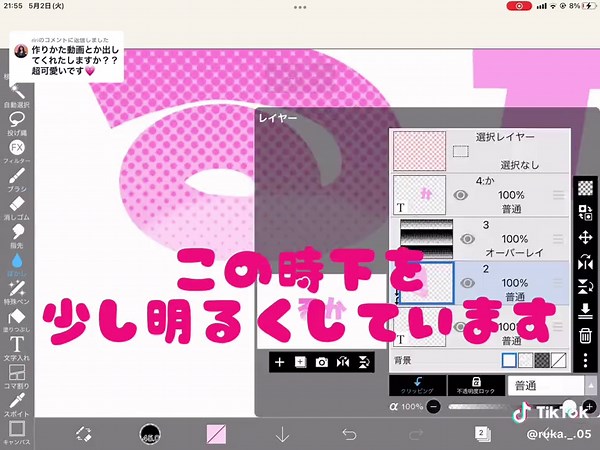Viewport: 600px width, 450px height.
Task: Rotate-flip horizontal icon in right toolbar
Action: tap(585, 262)
